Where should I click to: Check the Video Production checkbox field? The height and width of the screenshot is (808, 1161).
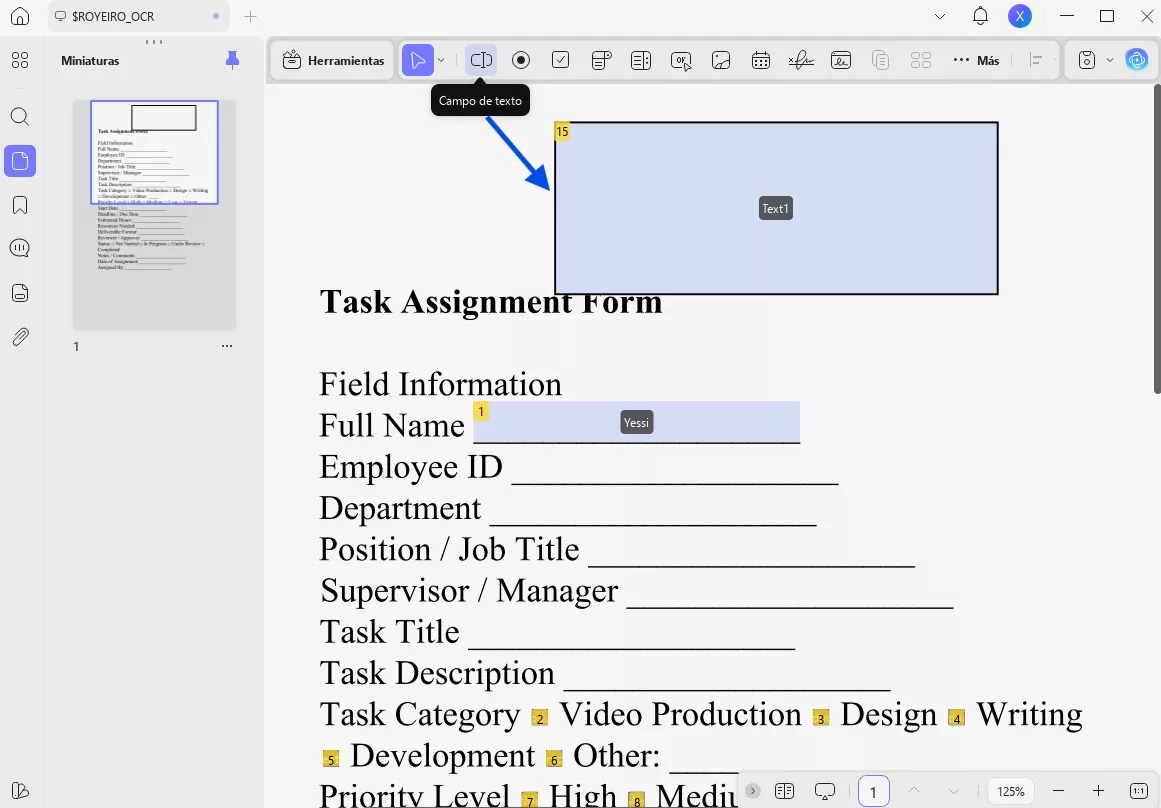[x=540, y=718]
